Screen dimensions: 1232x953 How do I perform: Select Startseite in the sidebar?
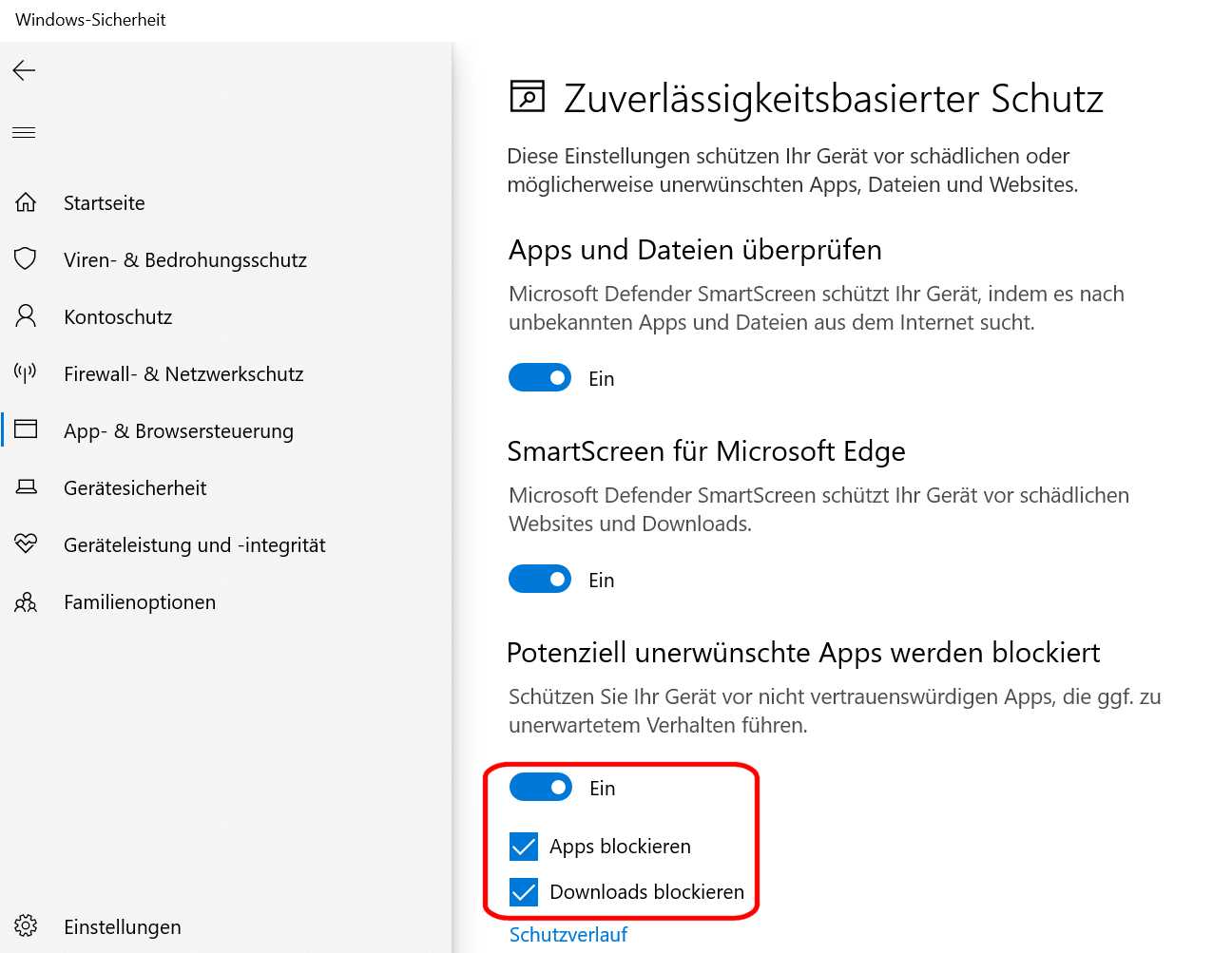click(104, 201)
